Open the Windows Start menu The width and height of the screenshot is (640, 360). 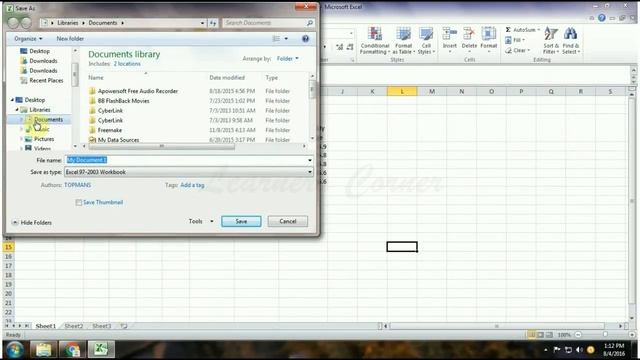(15, 350)
